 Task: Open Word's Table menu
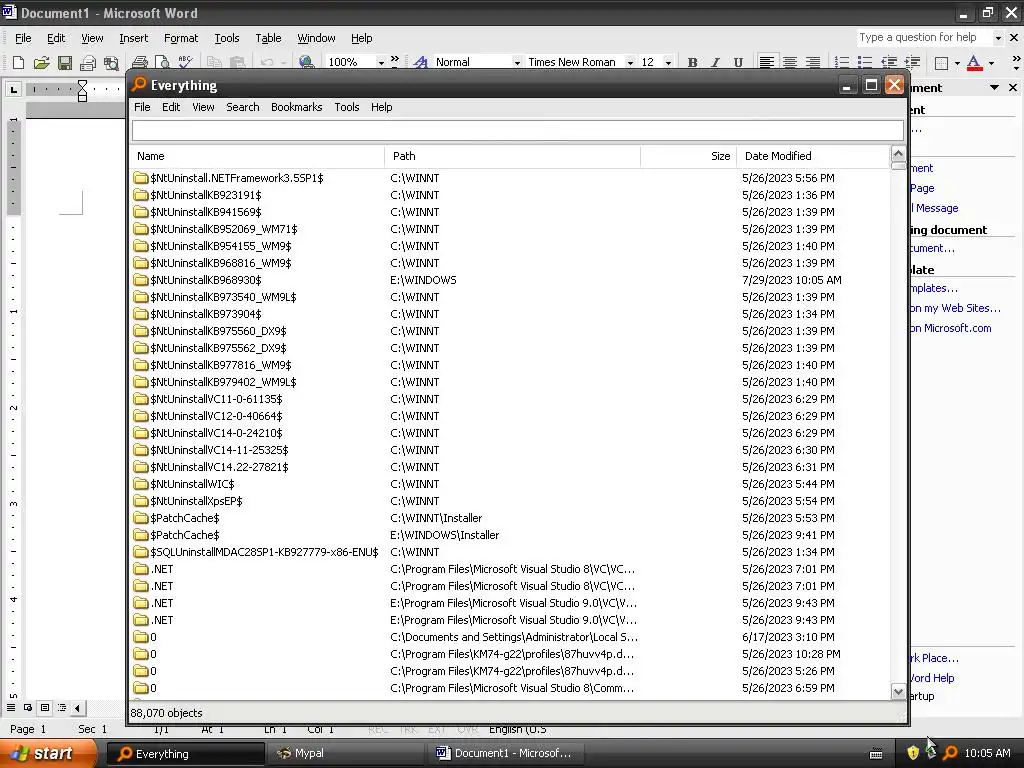pos(268,38)
